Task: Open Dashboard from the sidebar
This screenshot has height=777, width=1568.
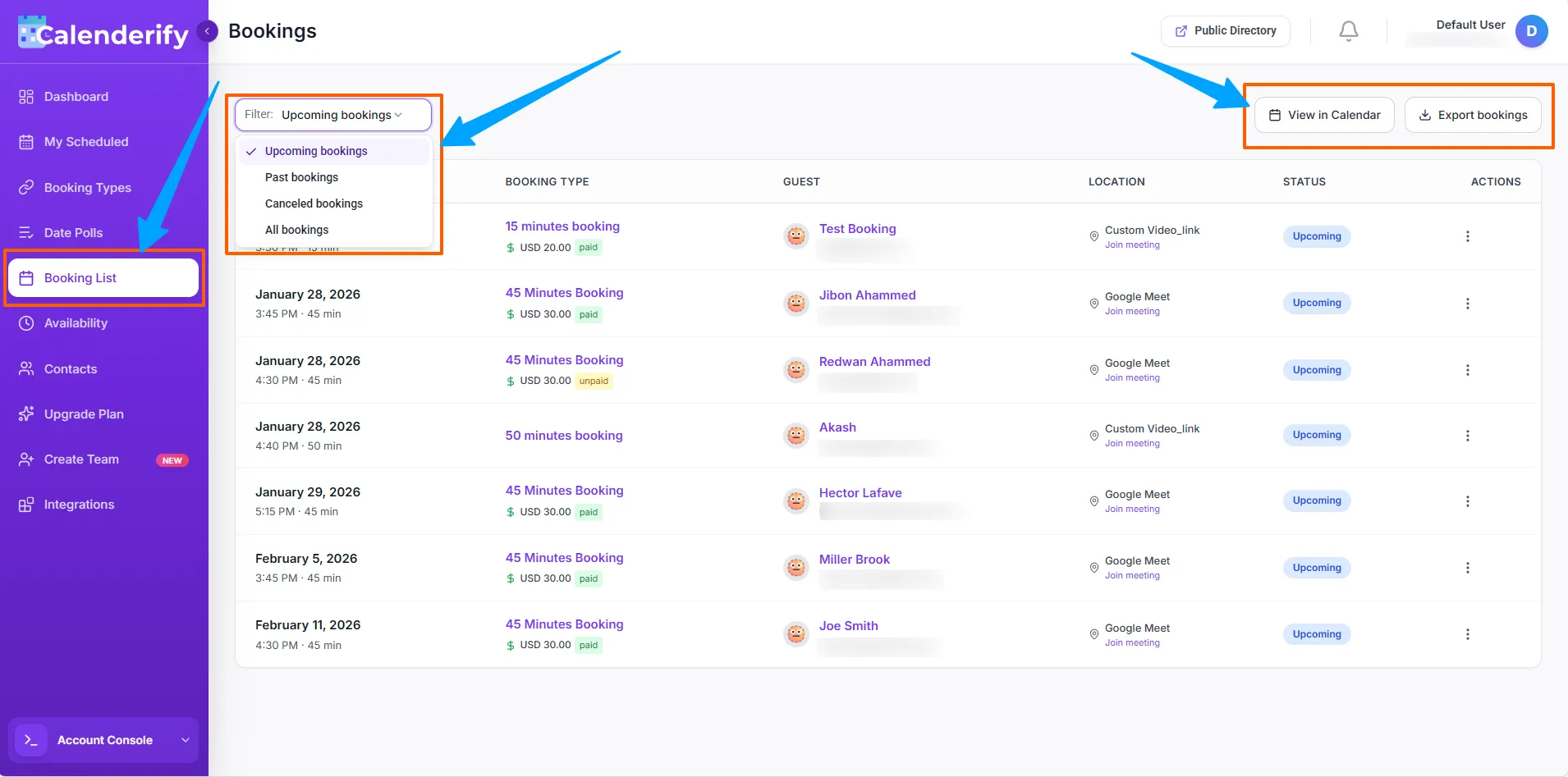Action: pos(76,97)
